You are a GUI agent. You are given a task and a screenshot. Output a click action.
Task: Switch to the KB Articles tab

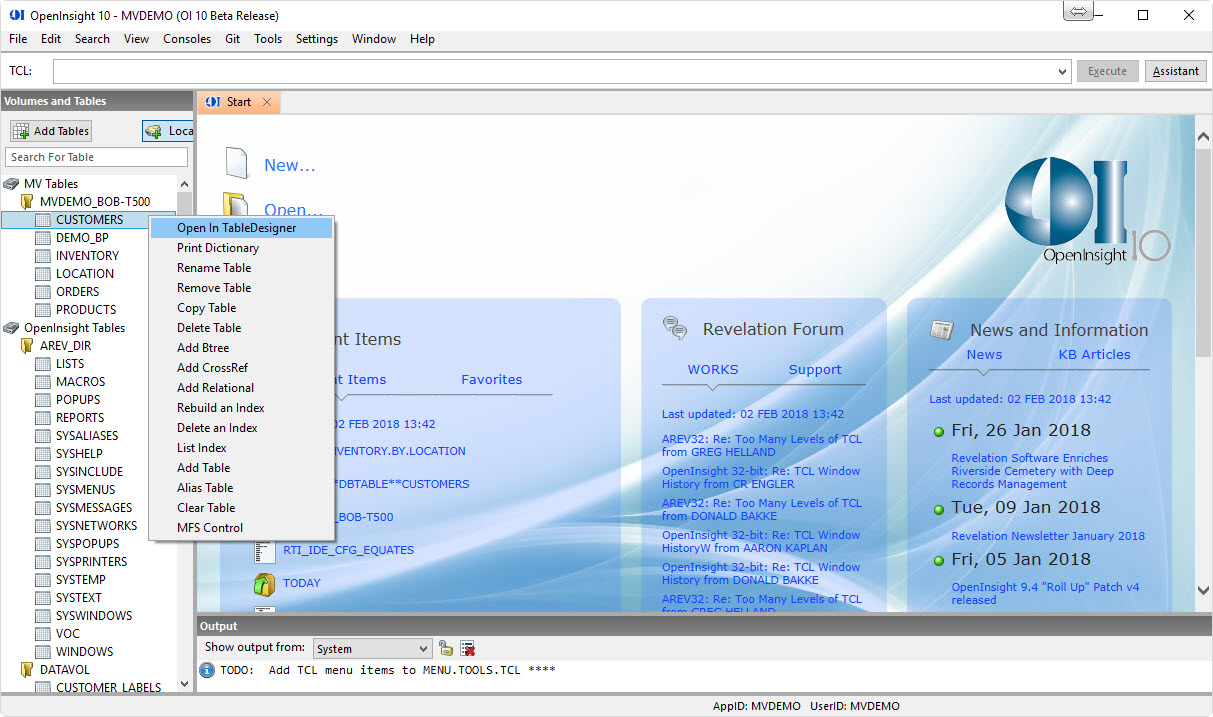pos(1095,355)
